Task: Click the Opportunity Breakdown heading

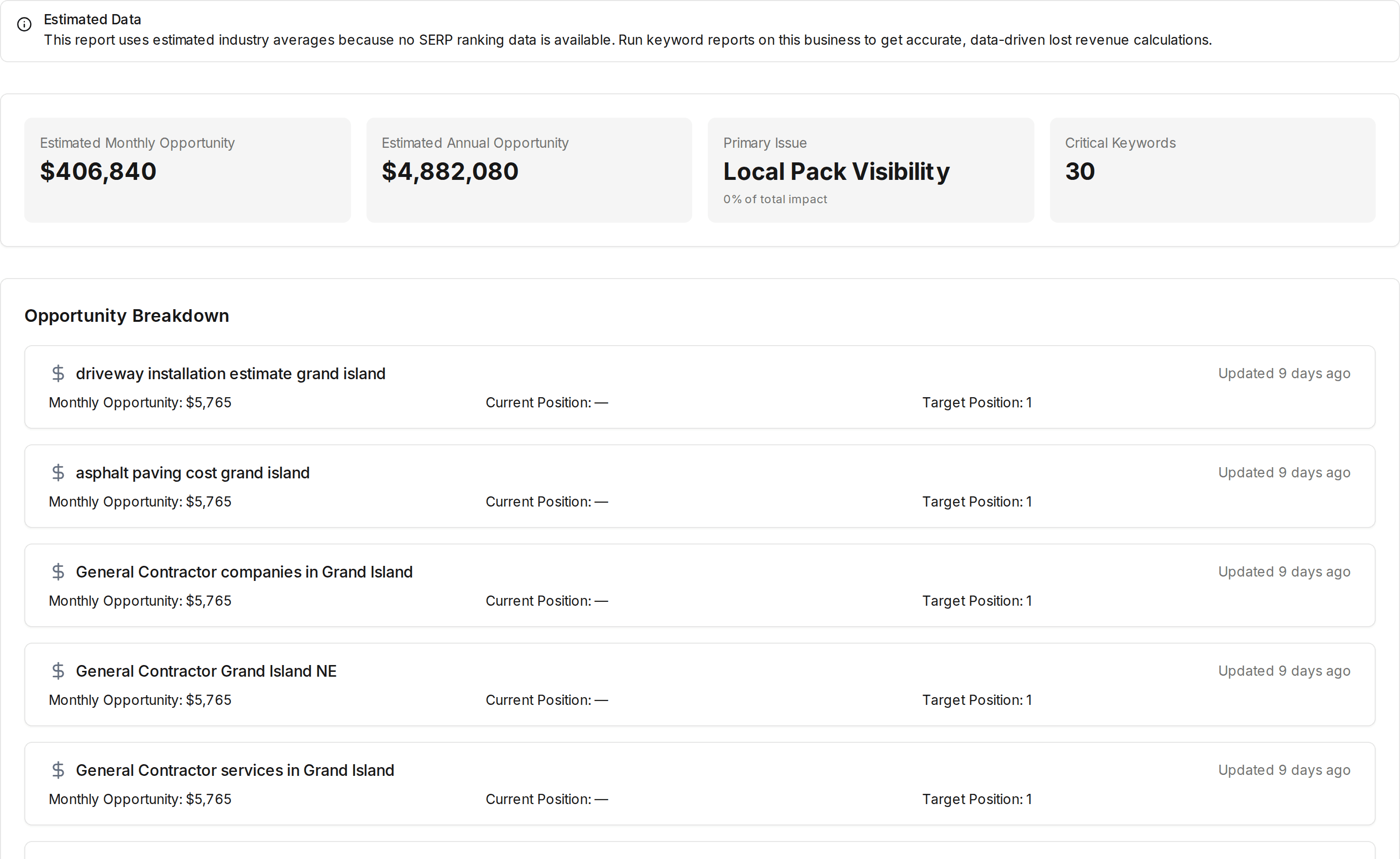Action: [x=127, y=316]
